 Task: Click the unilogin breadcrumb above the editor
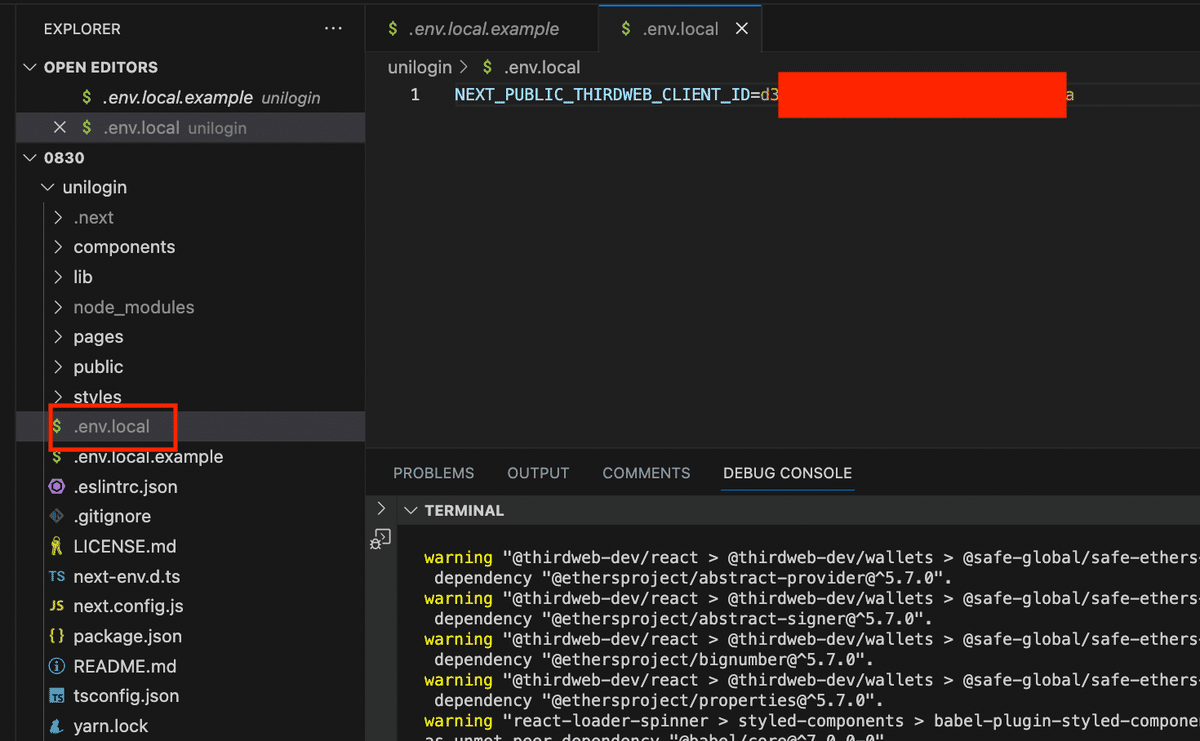point(420,67)
